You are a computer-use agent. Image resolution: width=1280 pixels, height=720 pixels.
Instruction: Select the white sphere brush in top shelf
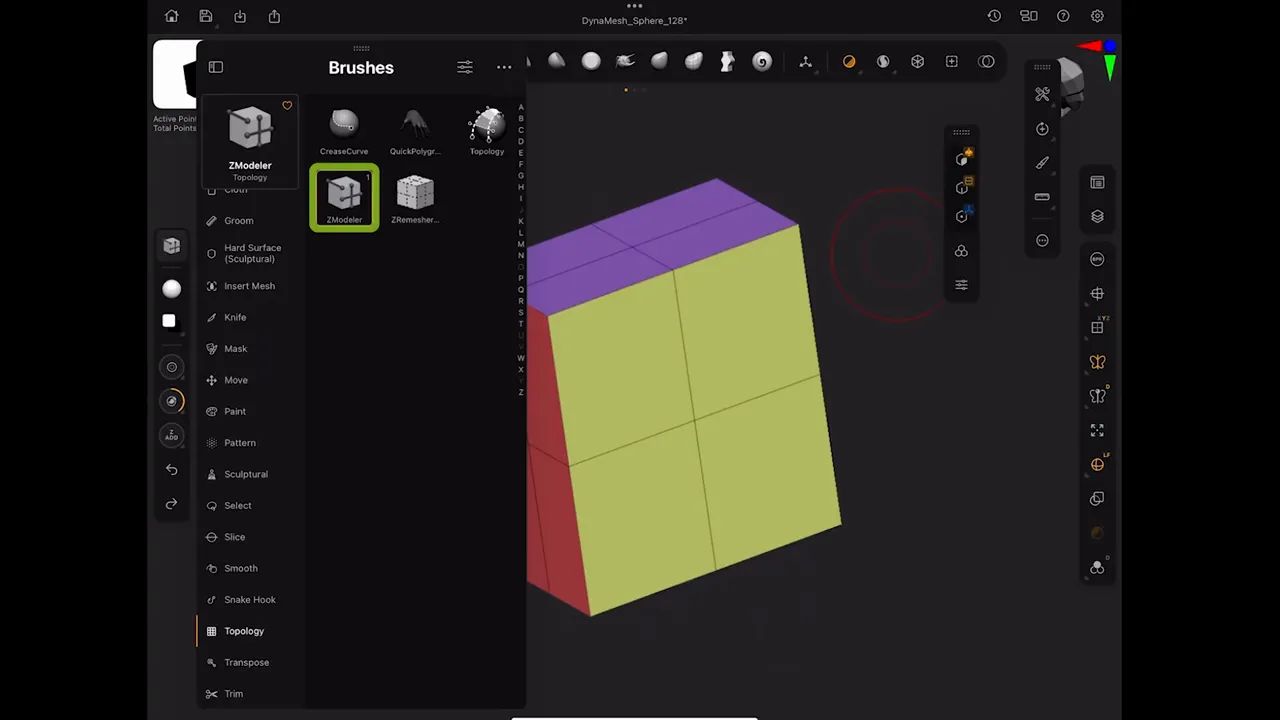tap(591, 62)
